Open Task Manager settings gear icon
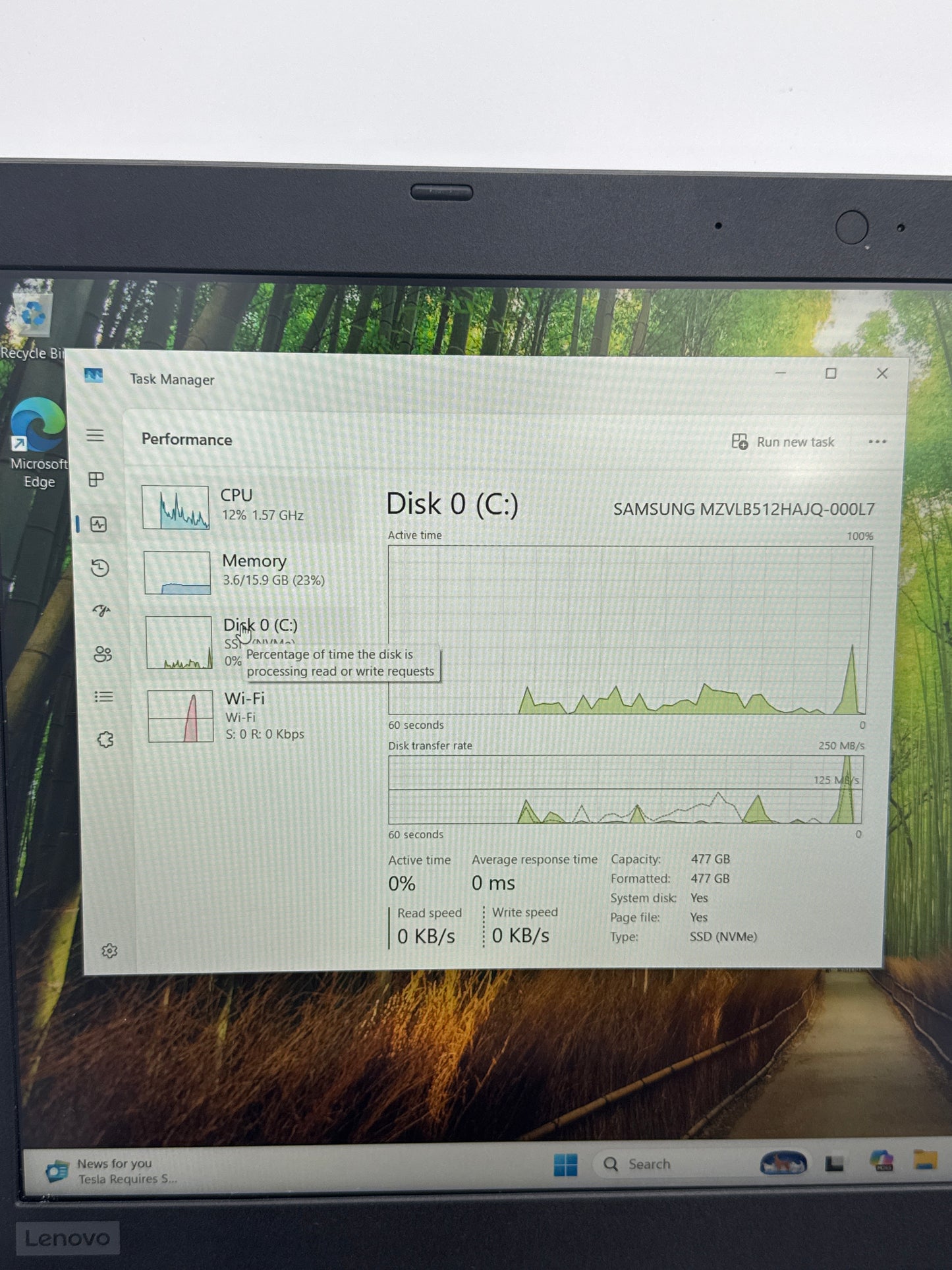The width and height of the screenshot is (952, 1270). click(109, 950)
